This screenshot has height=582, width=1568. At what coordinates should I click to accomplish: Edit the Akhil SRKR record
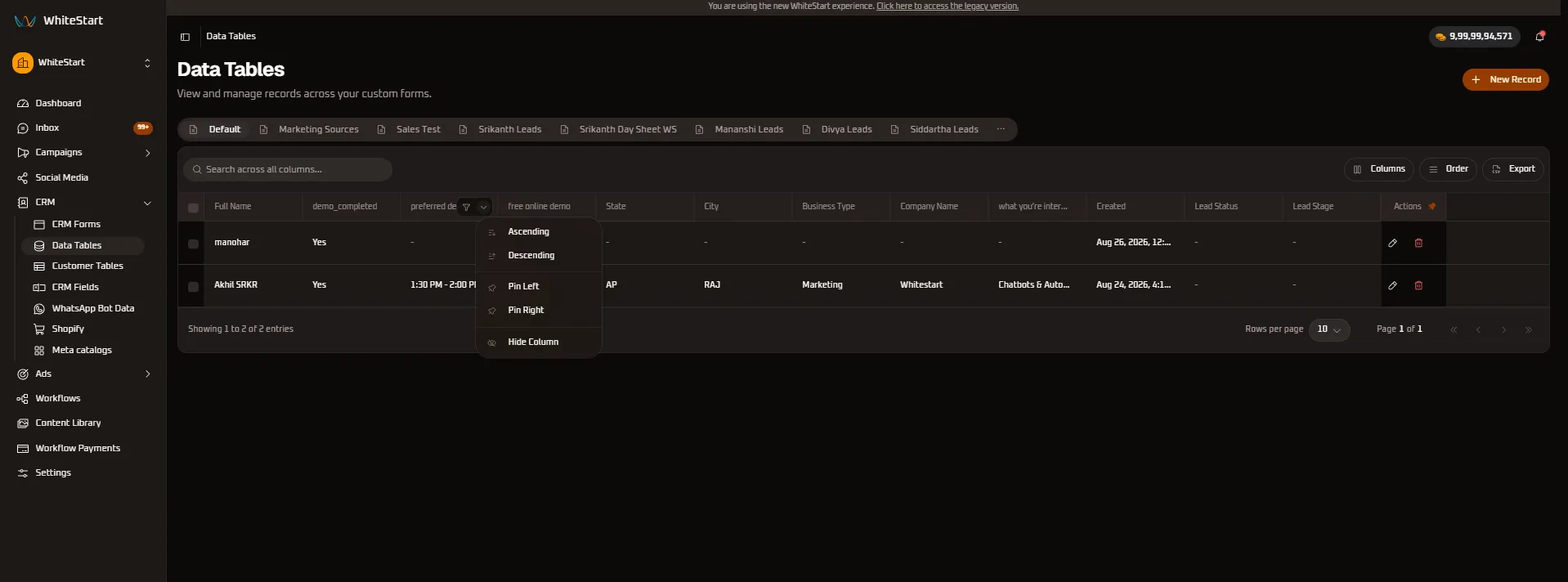[x=1392, y=285]
